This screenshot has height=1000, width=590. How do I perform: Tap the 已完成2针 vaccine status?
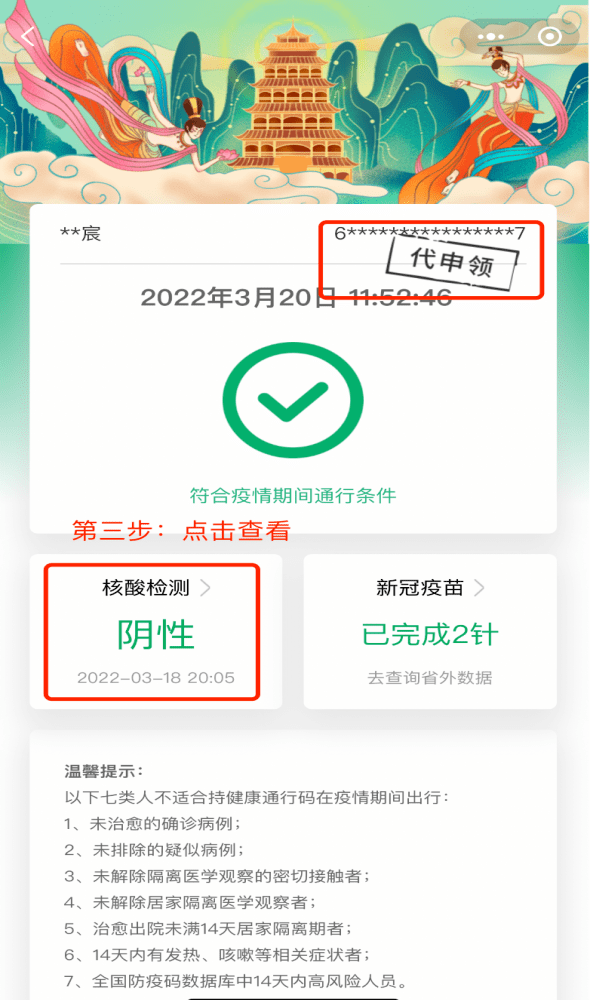pyautogui.click(x=430, y=635)
